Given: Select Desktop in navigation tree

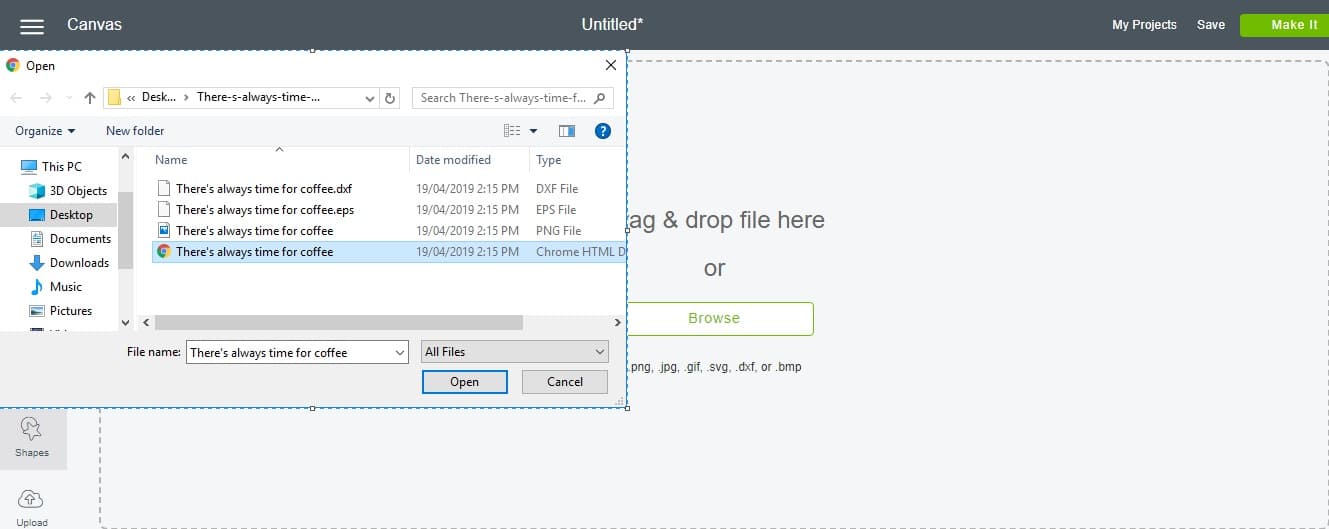Looking at the screenshot, I should (x=59, y=215).
